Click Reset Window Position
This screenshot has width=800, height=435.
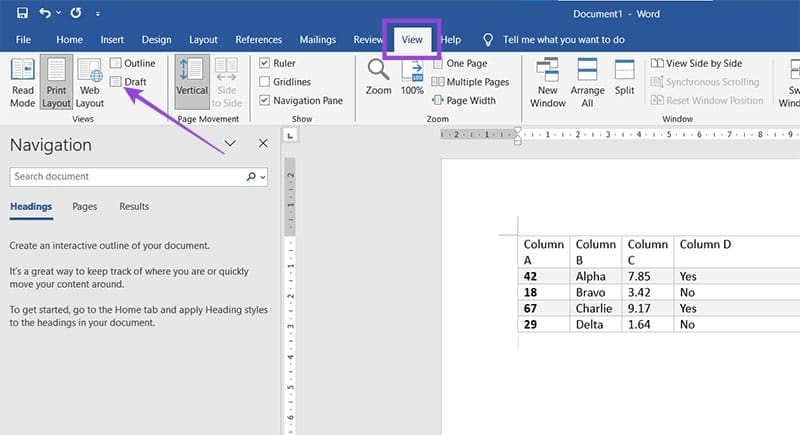point(707,100)
